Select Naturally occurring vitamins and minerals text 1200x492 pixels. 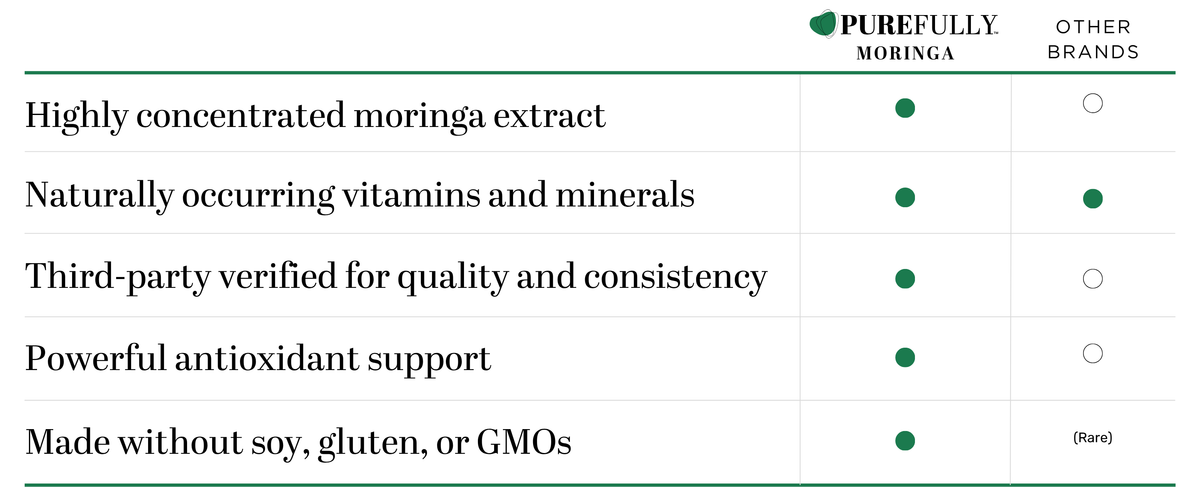pyautogui.click(x=360, y=194)
